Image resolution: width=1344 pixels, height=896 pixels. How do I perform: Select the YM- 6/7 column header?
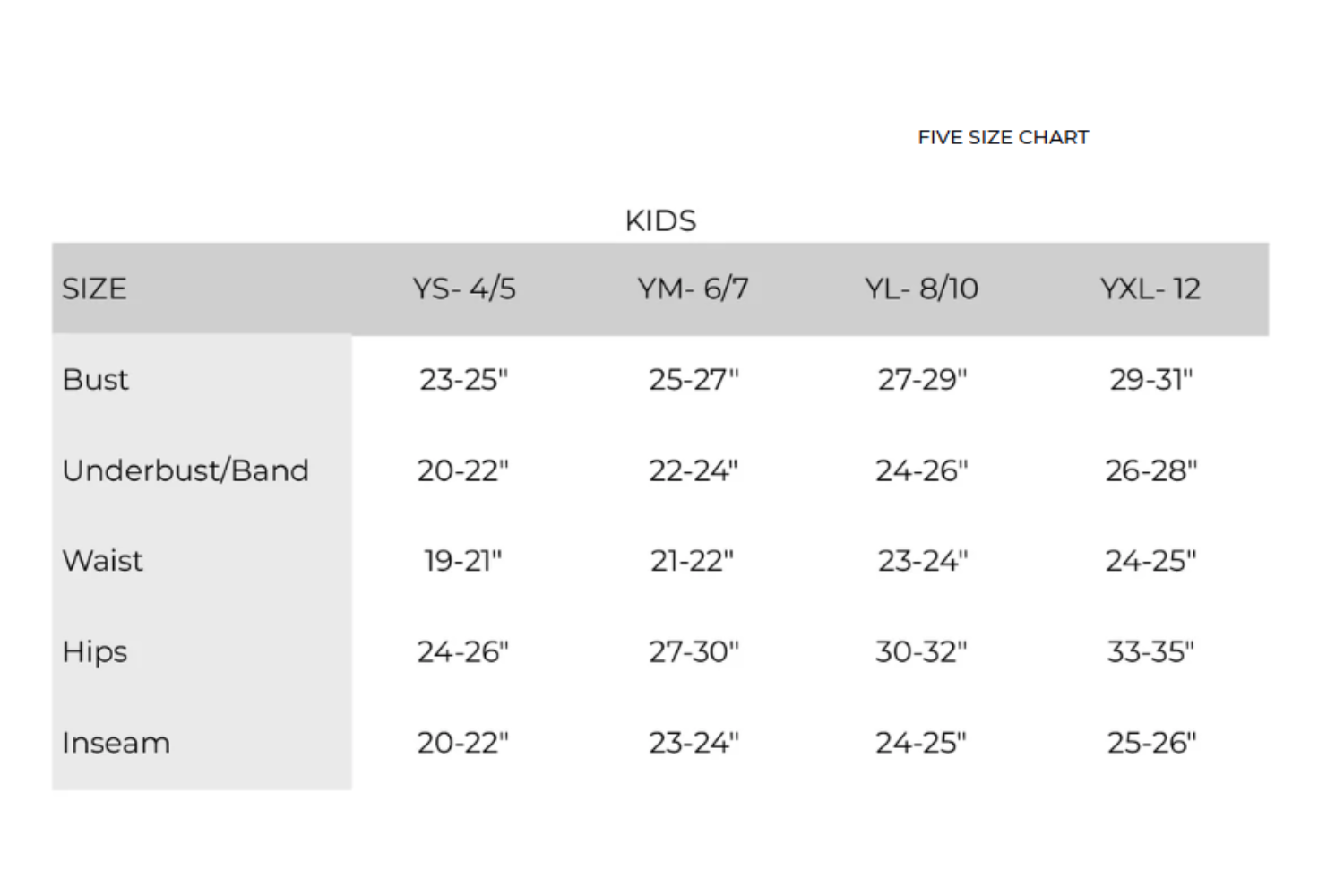click(x=693, y=289)
